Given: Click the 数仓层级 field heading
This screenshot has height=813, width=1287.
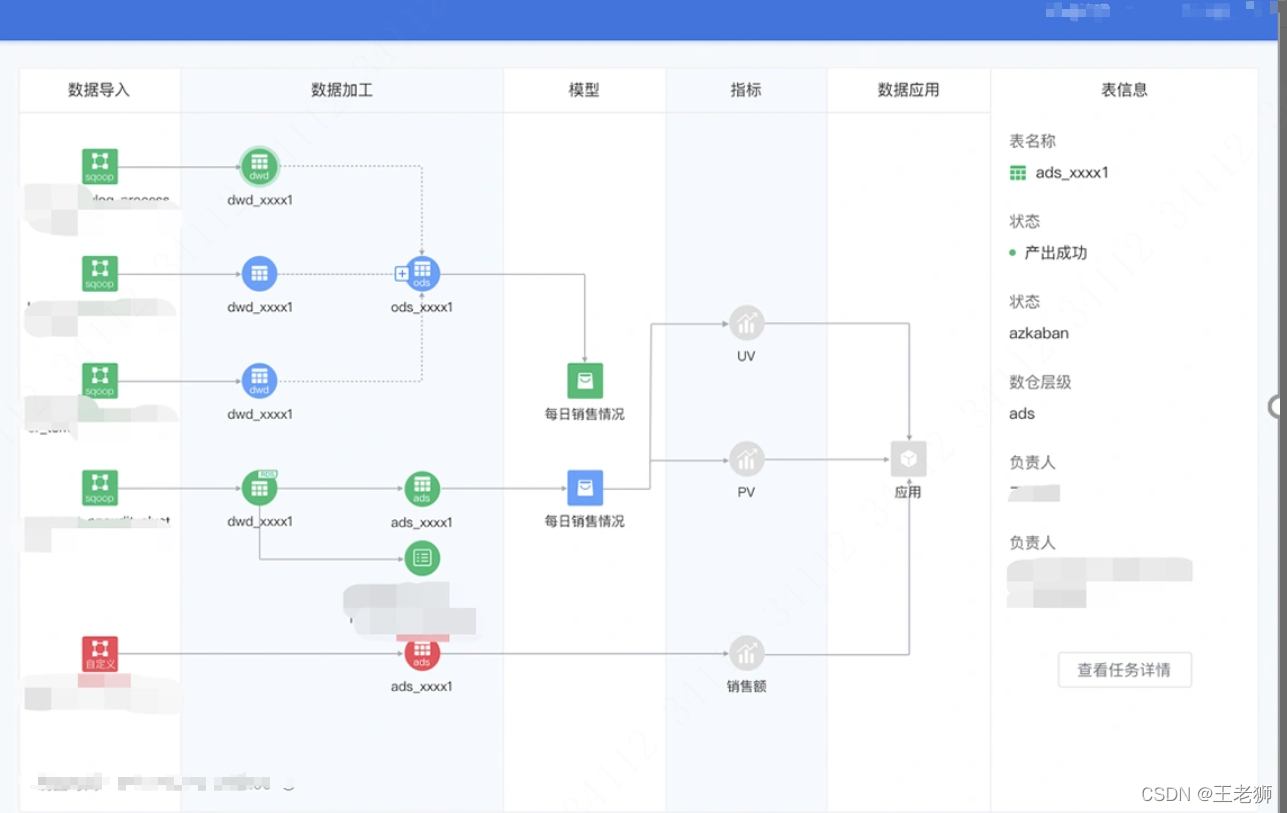Looking at the screenshot, I should click(1041, 382).
